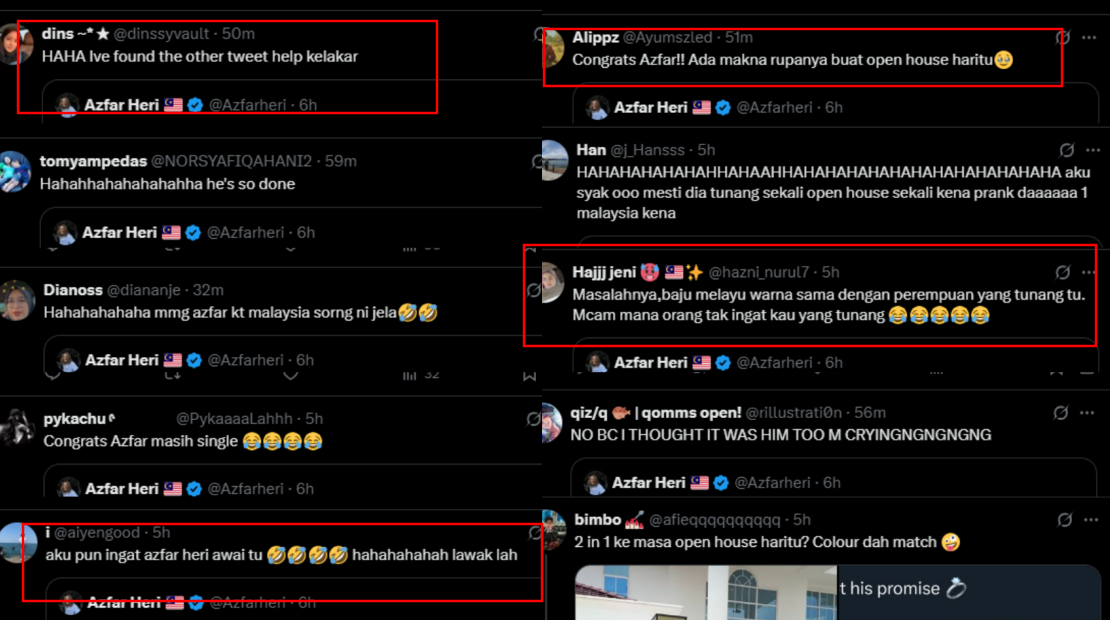
Task: Open the image attached to bimbo's tweet
Action: (837, 592)
